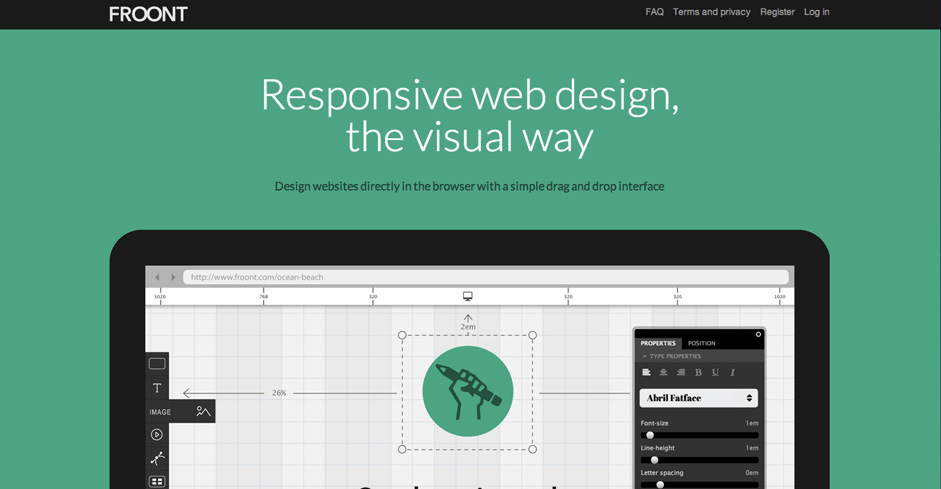Image resolution: width=941 pixels, height=489 pixels.
Task: Switch to the Properties tab
Action: [x=658, y=343]
